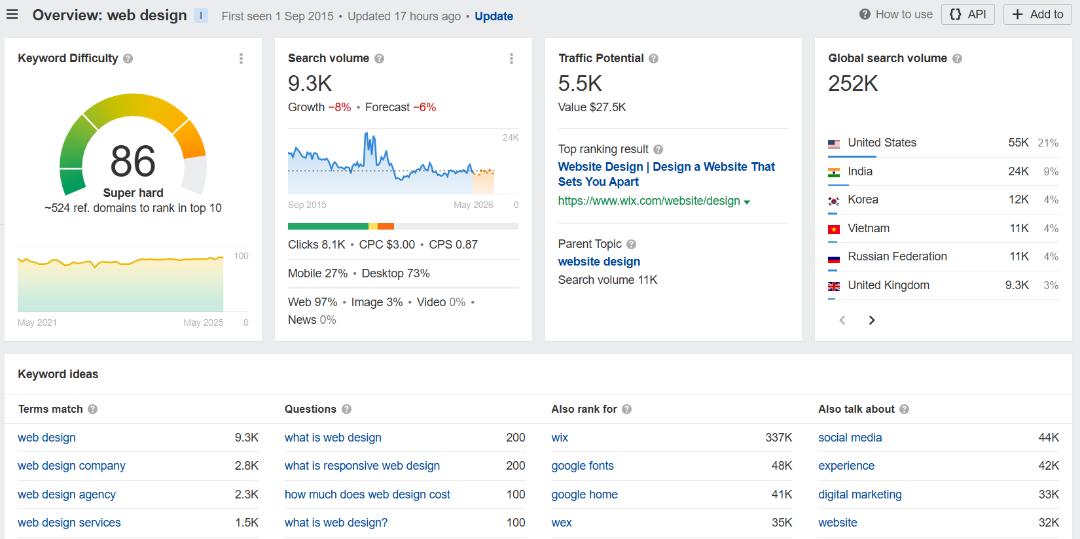
Task: Select the web design company keyword
Action: [x=72, y=466]
